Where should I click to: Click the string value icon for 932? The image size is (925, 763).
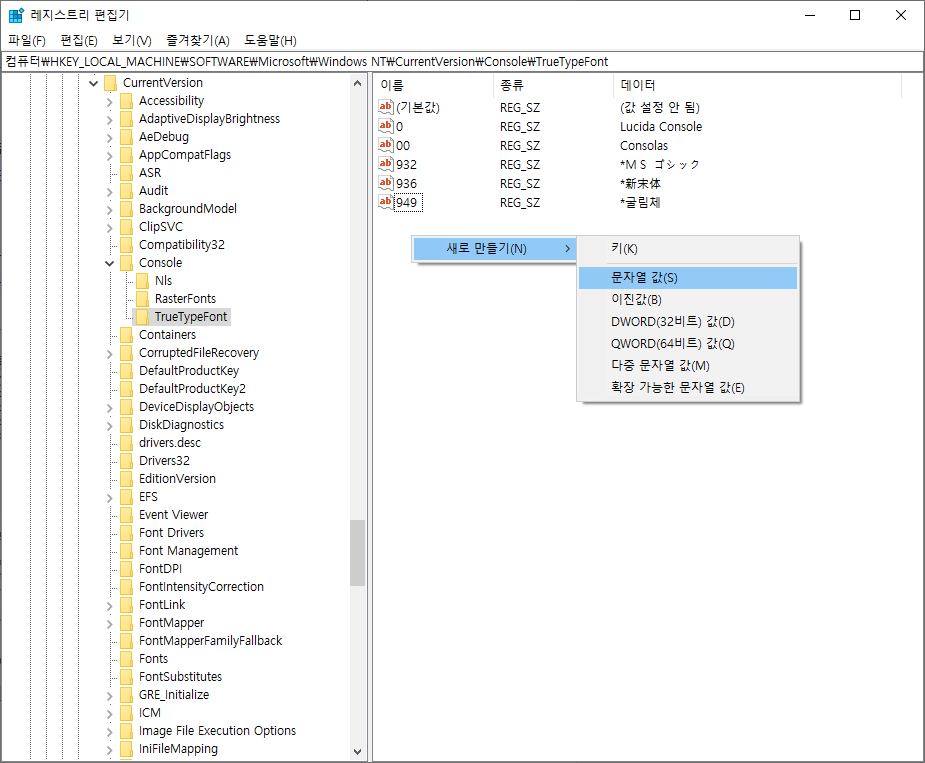click(x=386, y=164)
